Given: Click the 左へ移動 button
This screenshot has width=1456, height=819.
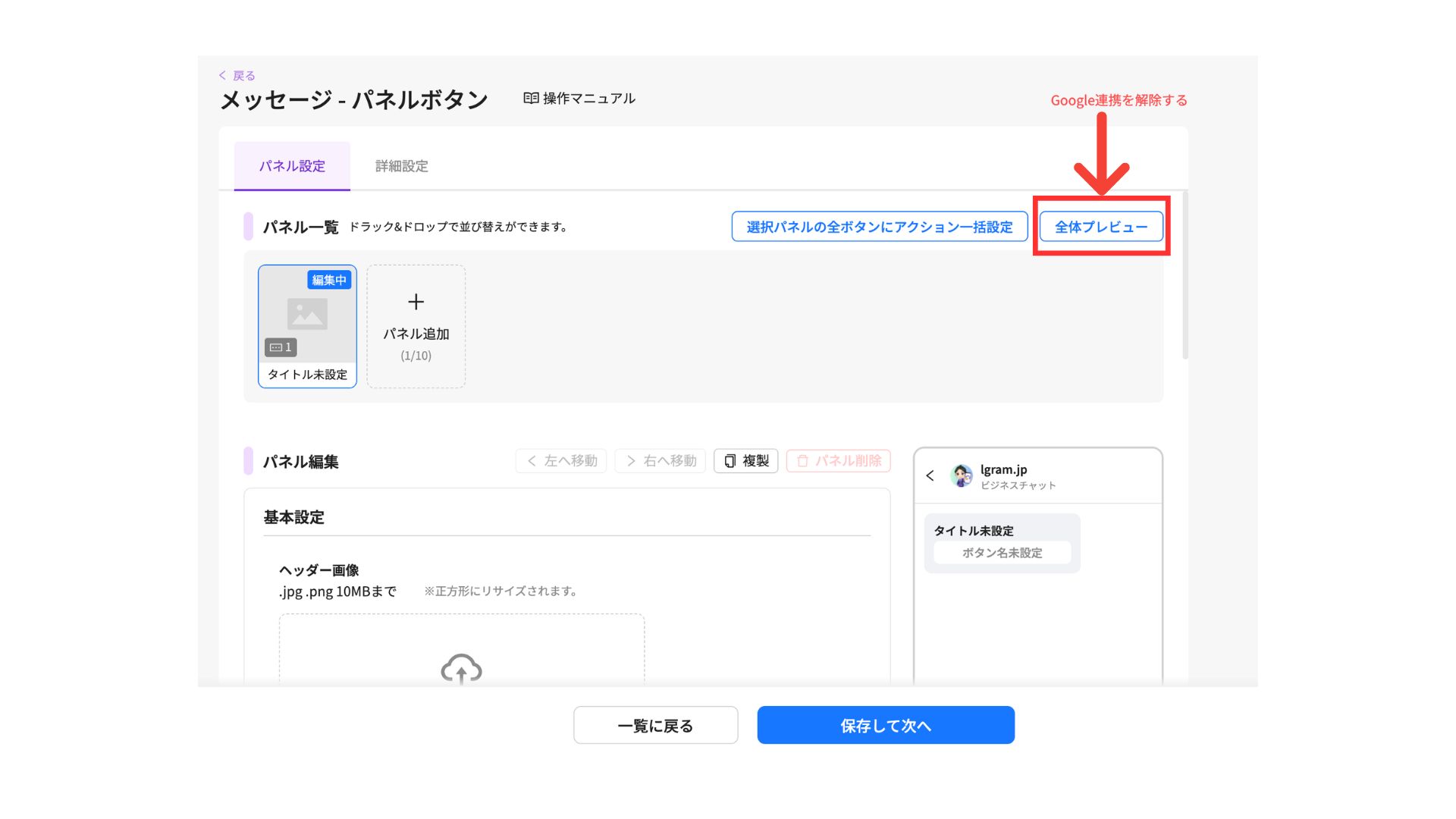Looking at the screenshot, I should pos(561,461).
